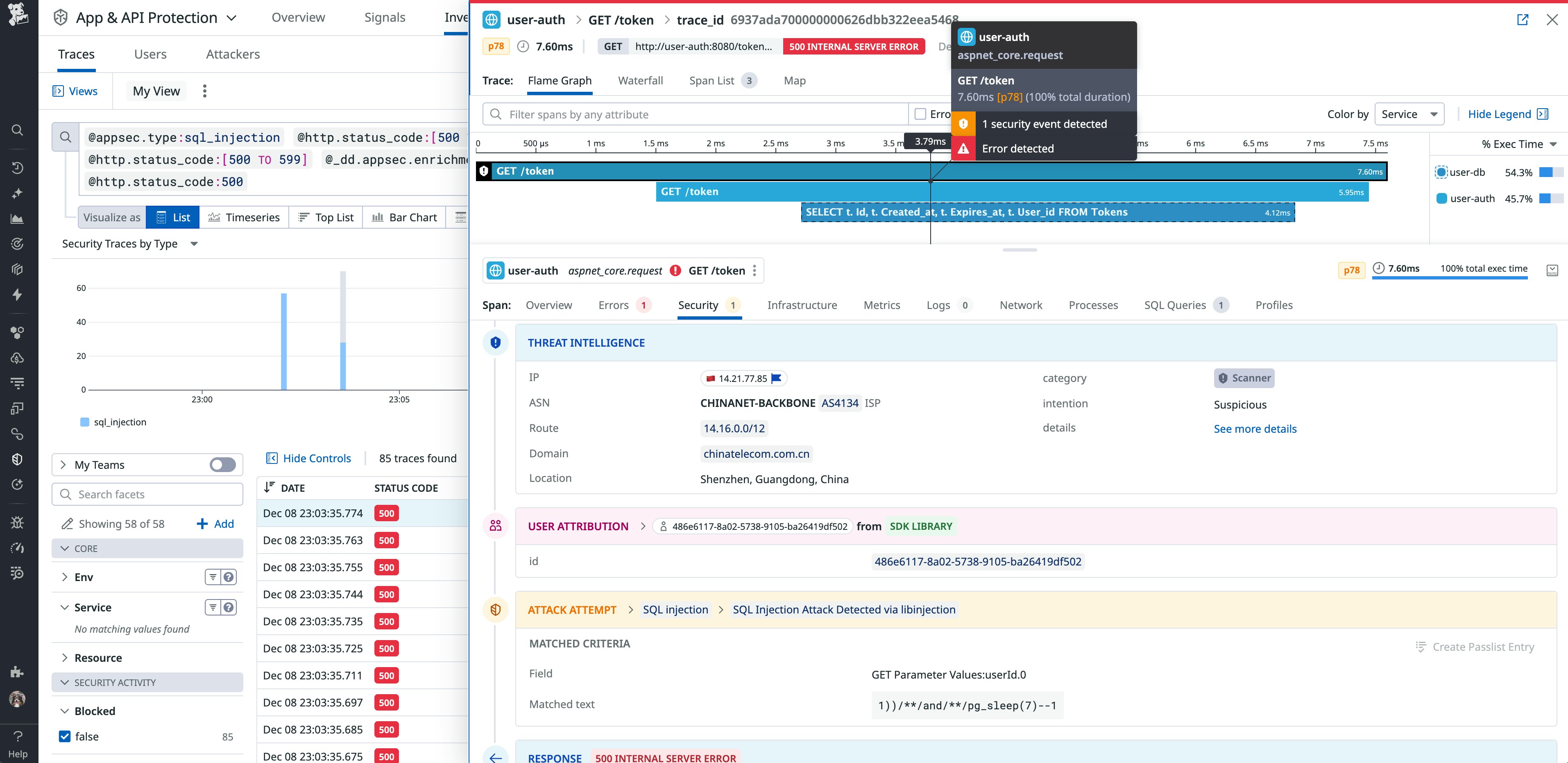Open Error Tracking via the bug icon
This screenshot has width=1568, height=763.
(18, 522)
